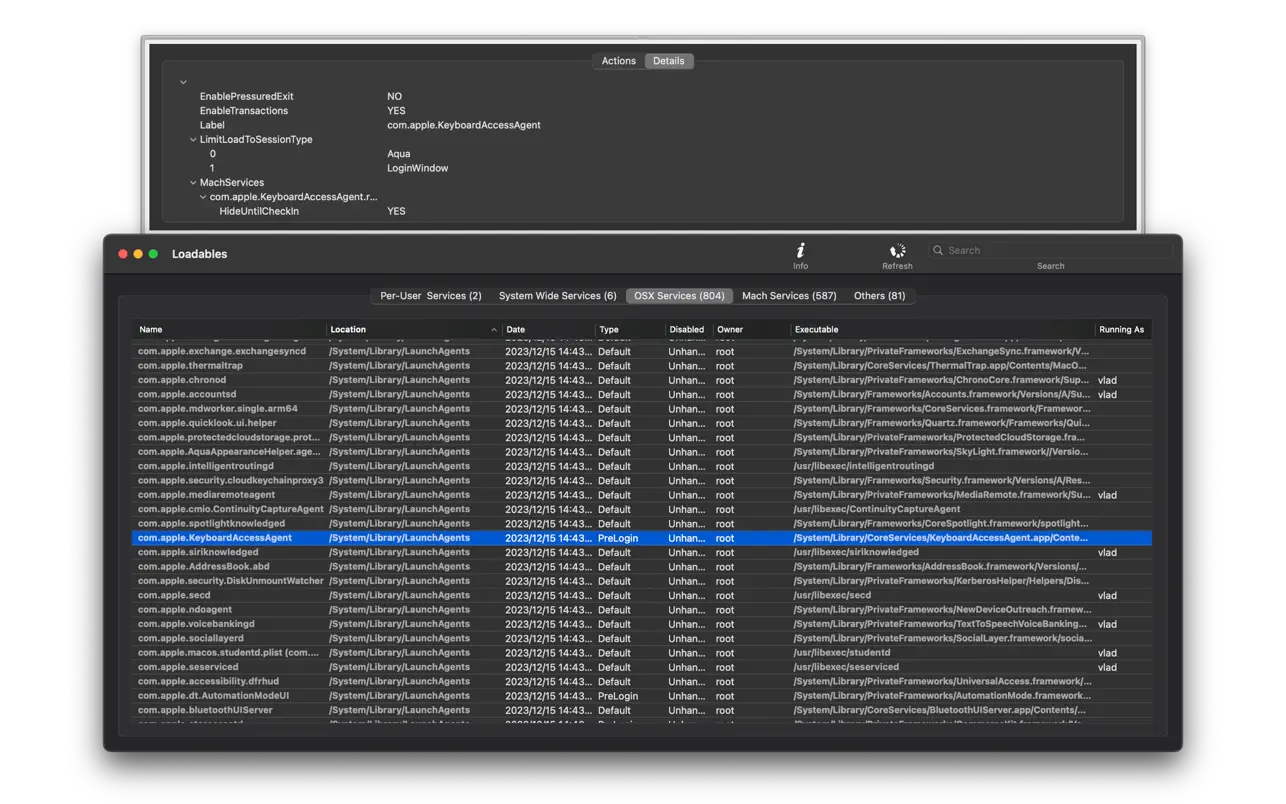Open the Per-User Services (2) tab
Image resolution: width=1286 pixels, height=804 pixels.
click(x=430, y=295)
